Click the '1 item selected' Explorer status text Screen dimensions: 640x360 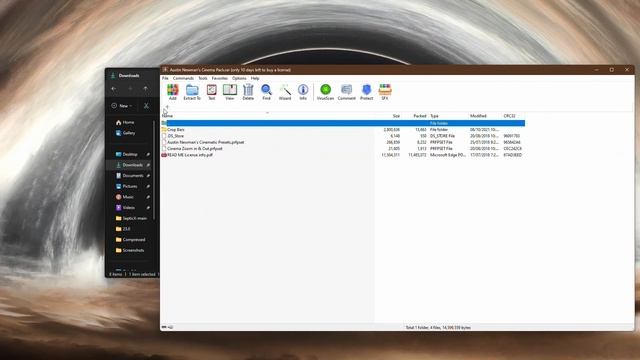point(142,274)
